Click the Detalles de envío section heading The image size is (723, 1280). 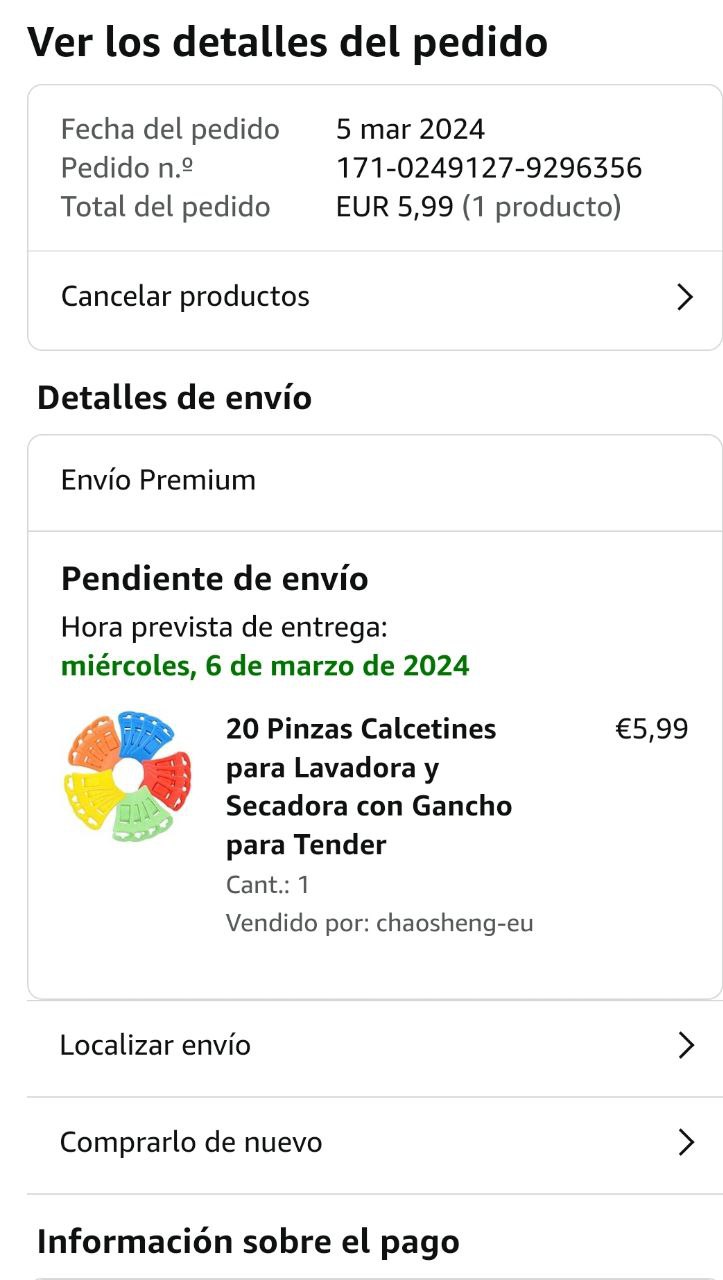click(x=174, y=398)
